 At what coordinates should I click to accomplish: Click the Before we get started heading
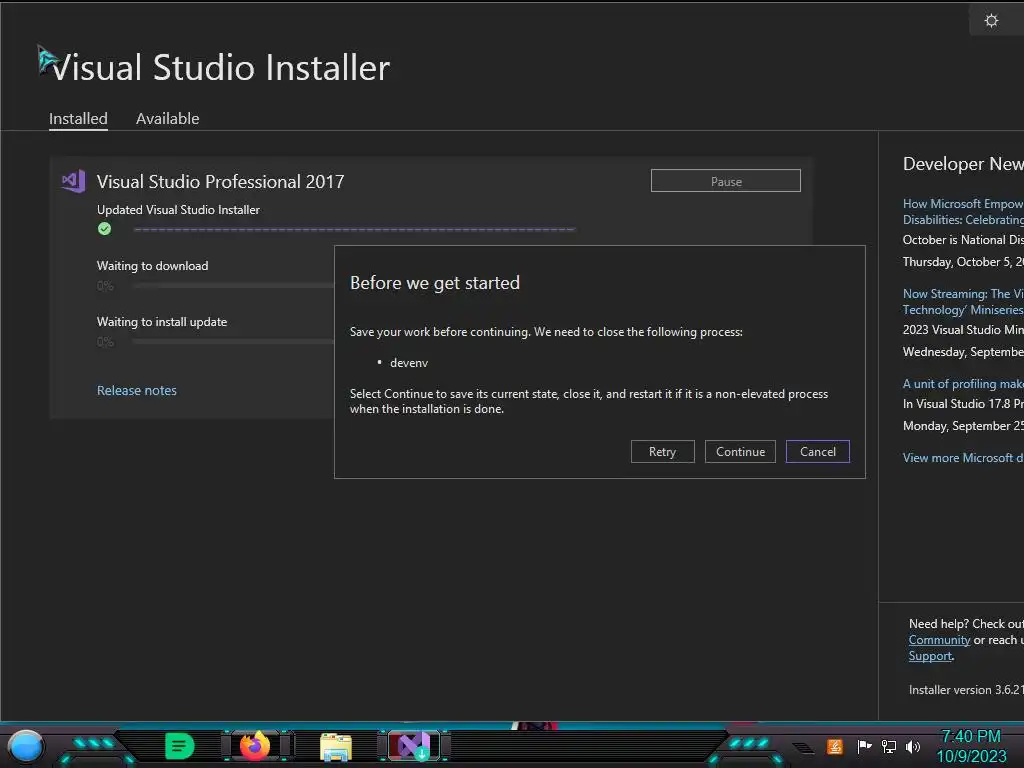[435, 283]
